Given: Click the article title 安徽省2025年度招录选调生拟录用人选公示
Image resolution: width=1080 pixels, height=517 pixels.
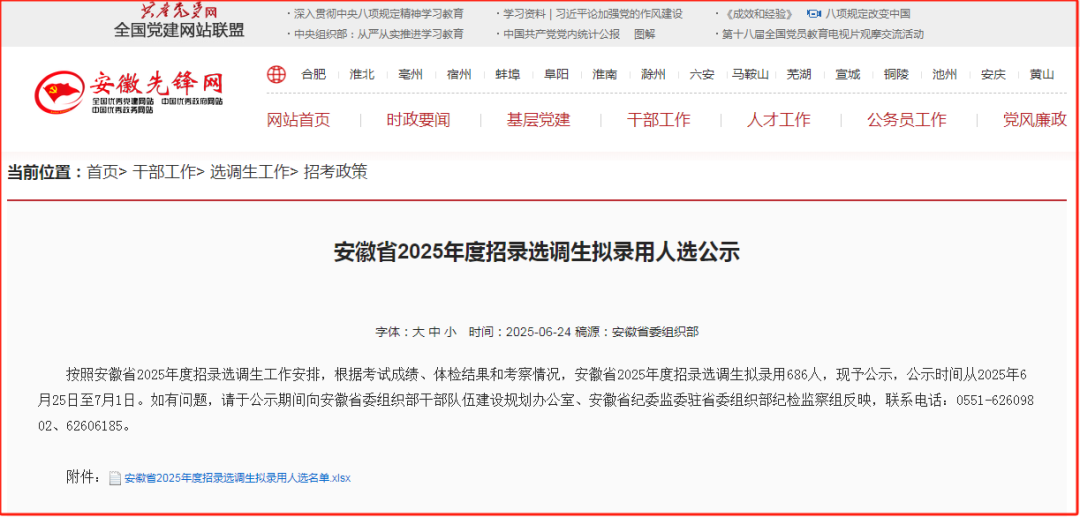Looking at the screenshot, I should tap(537, 252).
